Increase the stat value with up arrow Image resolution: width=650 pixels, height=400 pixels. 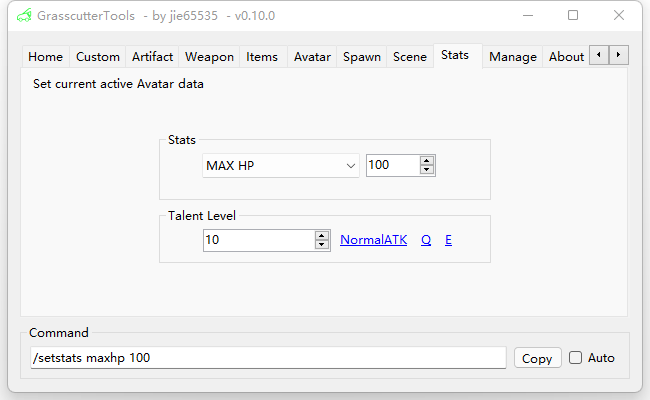pos(427,161)
